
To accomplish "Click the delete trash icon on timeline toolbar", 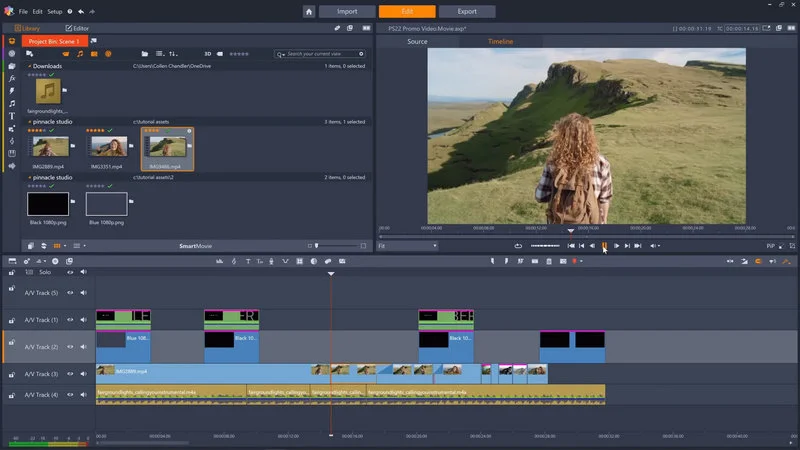I will point(549,261).
